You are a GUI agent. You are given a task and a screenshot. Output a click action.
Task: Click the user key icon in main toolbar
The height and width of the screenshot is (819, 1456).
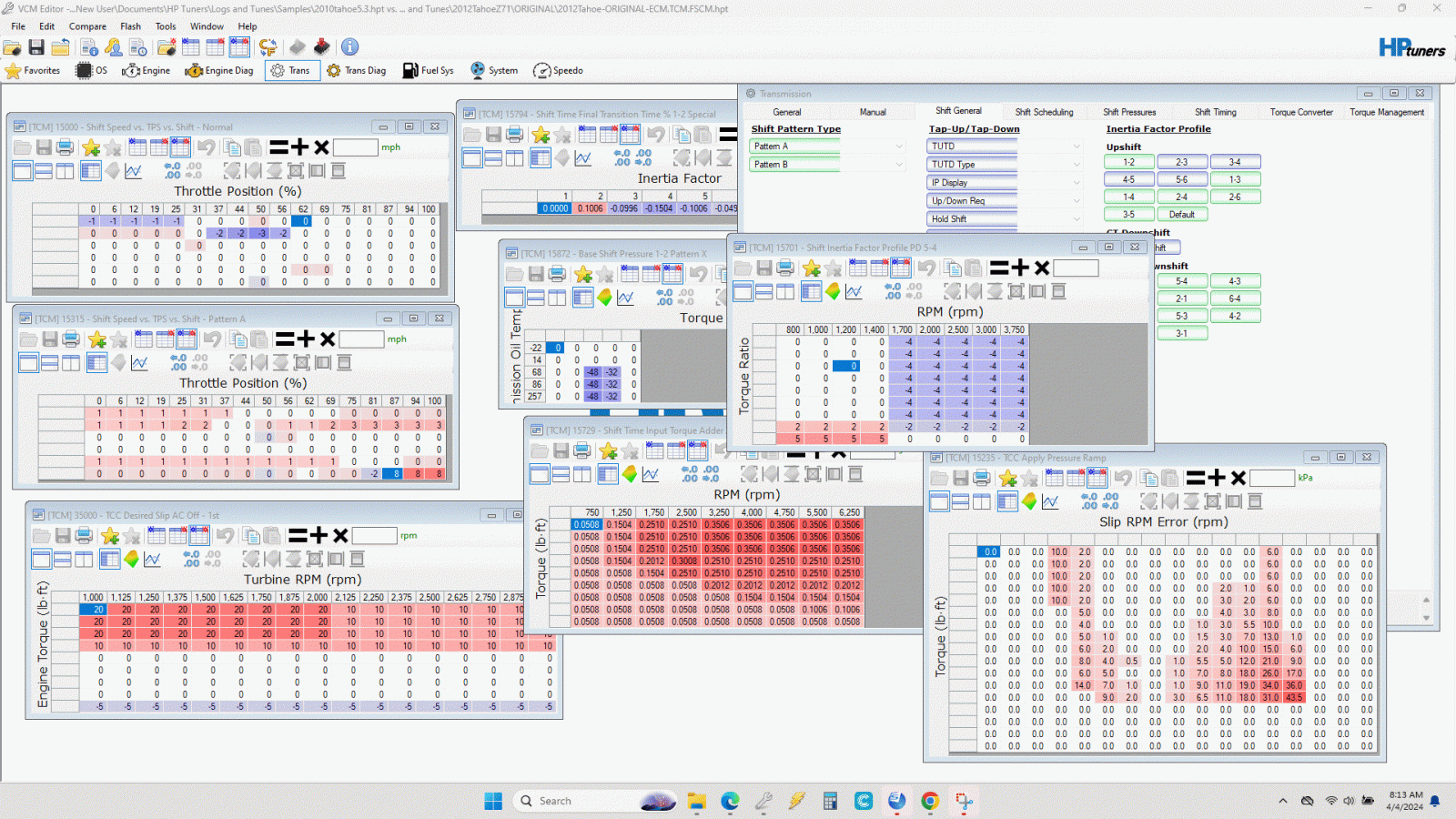click(114, 47)
